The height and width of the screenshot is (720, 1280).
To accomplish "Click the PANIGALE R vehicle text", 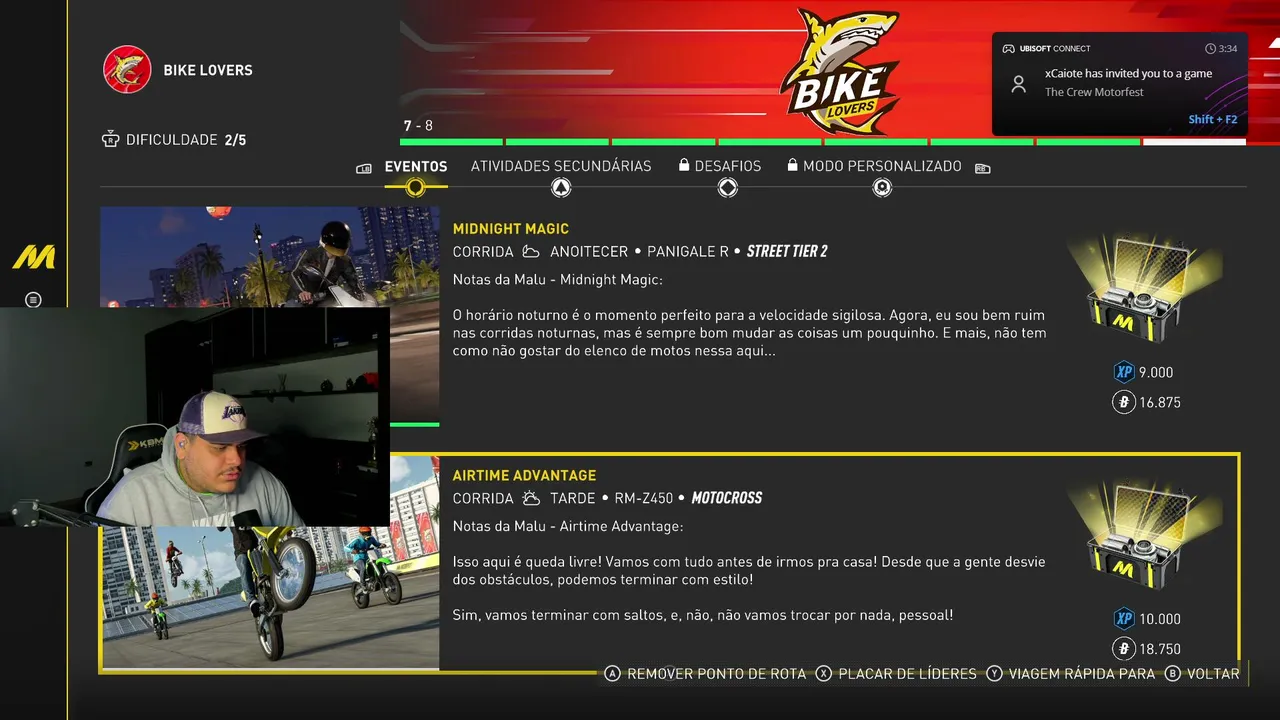I will click(688, 252).
